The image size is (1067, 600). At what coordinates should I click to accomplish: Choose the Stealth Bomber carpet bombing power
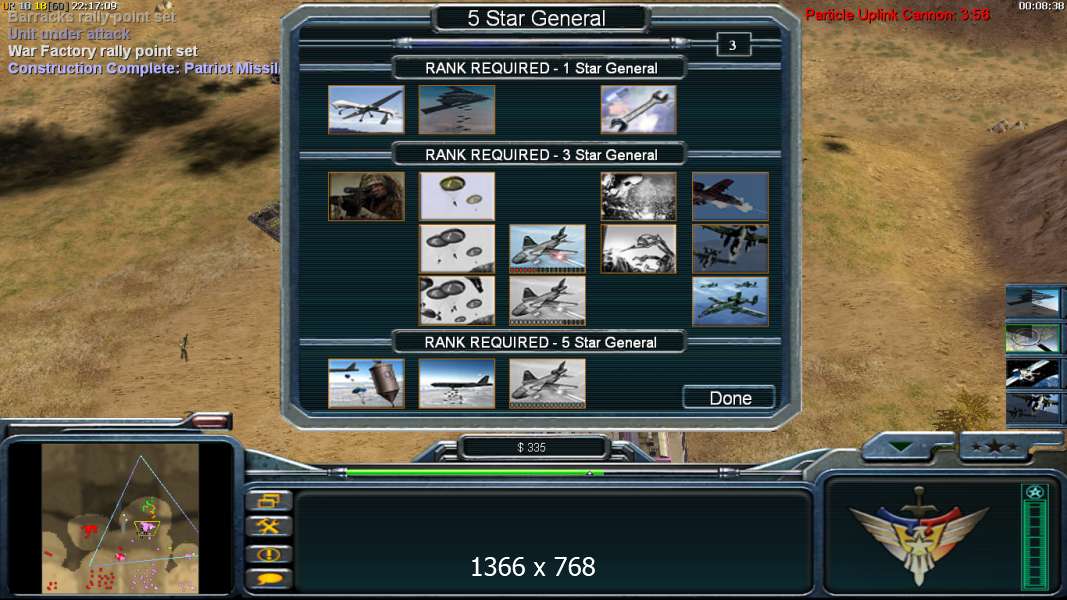(x=457, y=110)
